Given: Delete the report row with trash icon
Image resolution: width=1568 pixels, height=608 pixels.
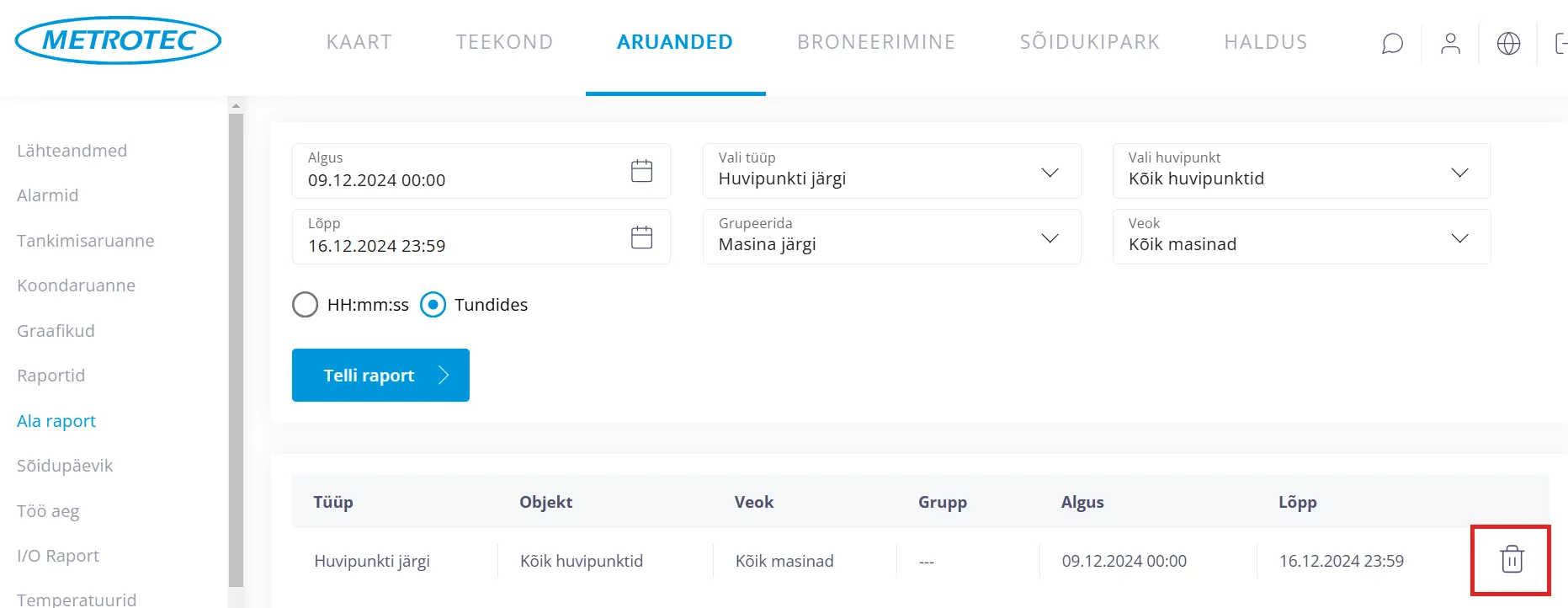Looking at the screenshot, I should point(1512,560).
